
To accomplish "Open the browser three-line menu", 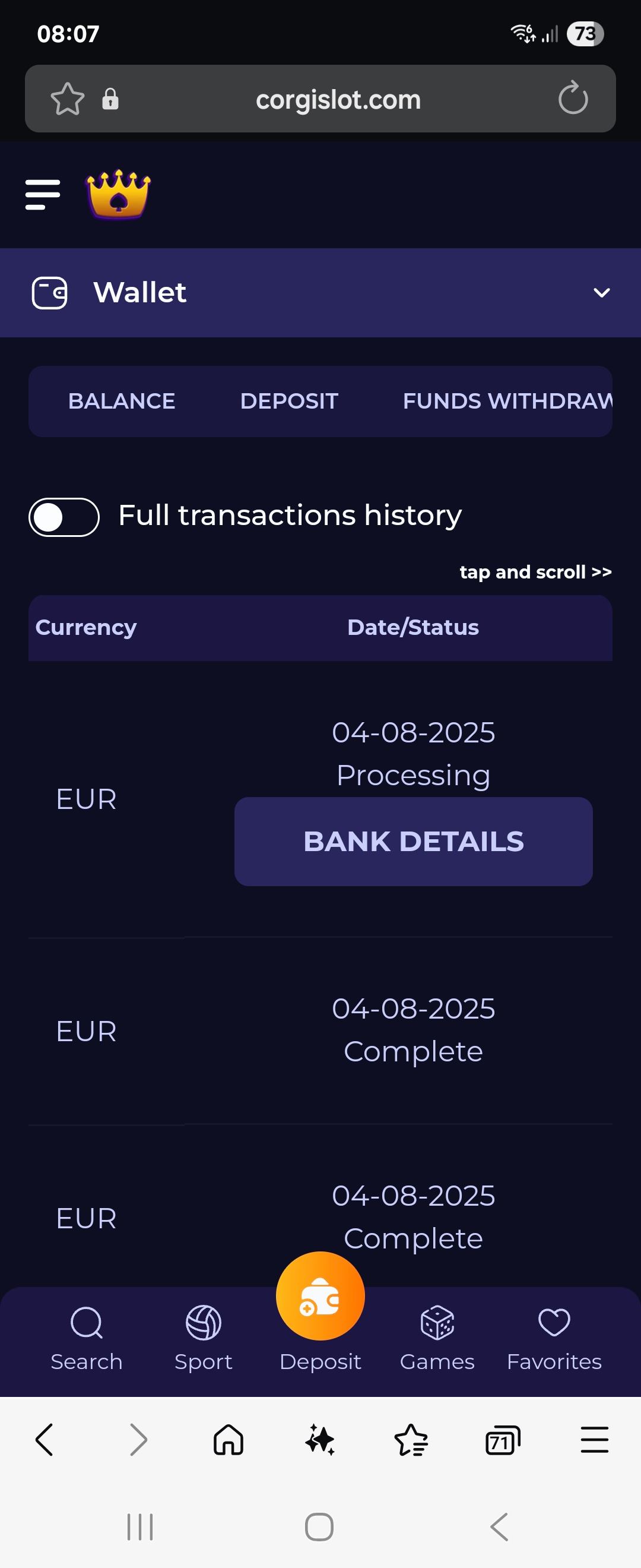I will pyautogui.click(x=594, y=1440).
